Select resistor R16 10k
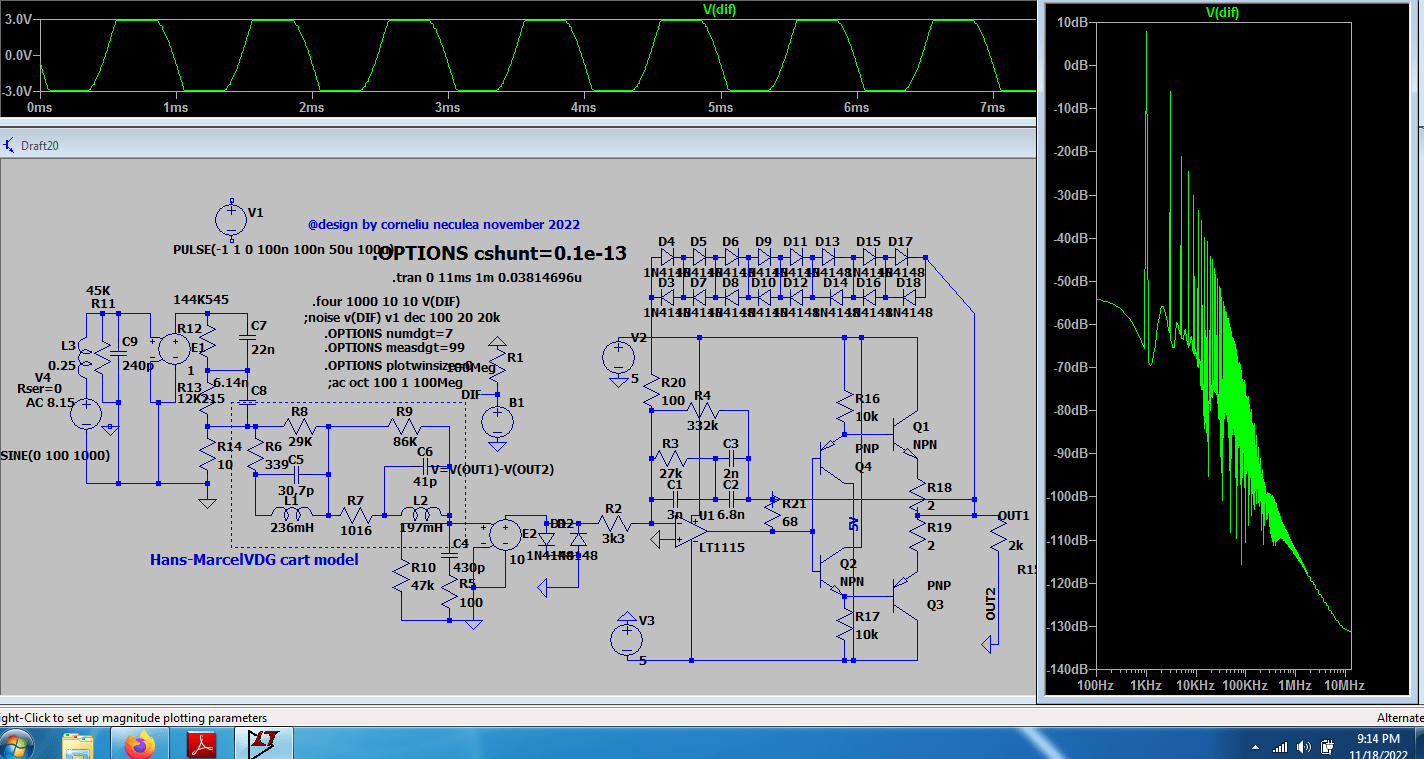1424x759 pixels. click(x=845, y=407)
